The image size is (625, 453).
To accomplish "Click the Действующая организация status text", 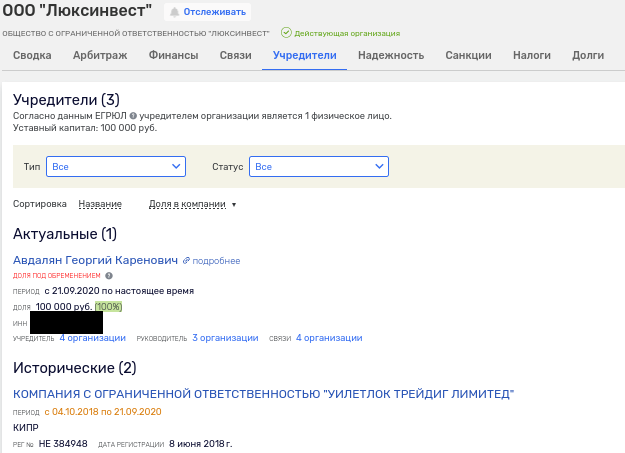I will (x=347, y=33).
